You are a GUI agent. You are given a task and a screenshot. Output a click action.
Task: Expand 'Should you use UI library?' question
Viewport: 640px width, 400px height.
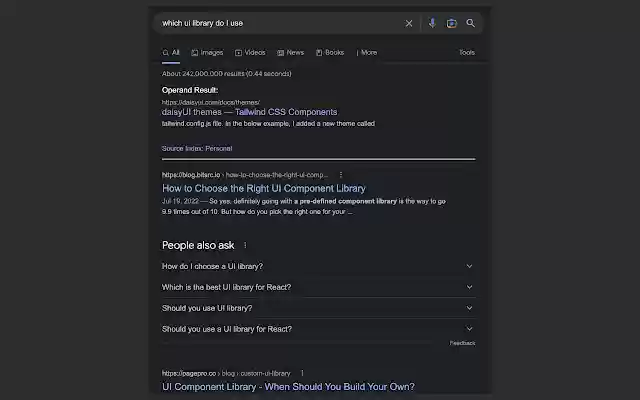(318, 308)
